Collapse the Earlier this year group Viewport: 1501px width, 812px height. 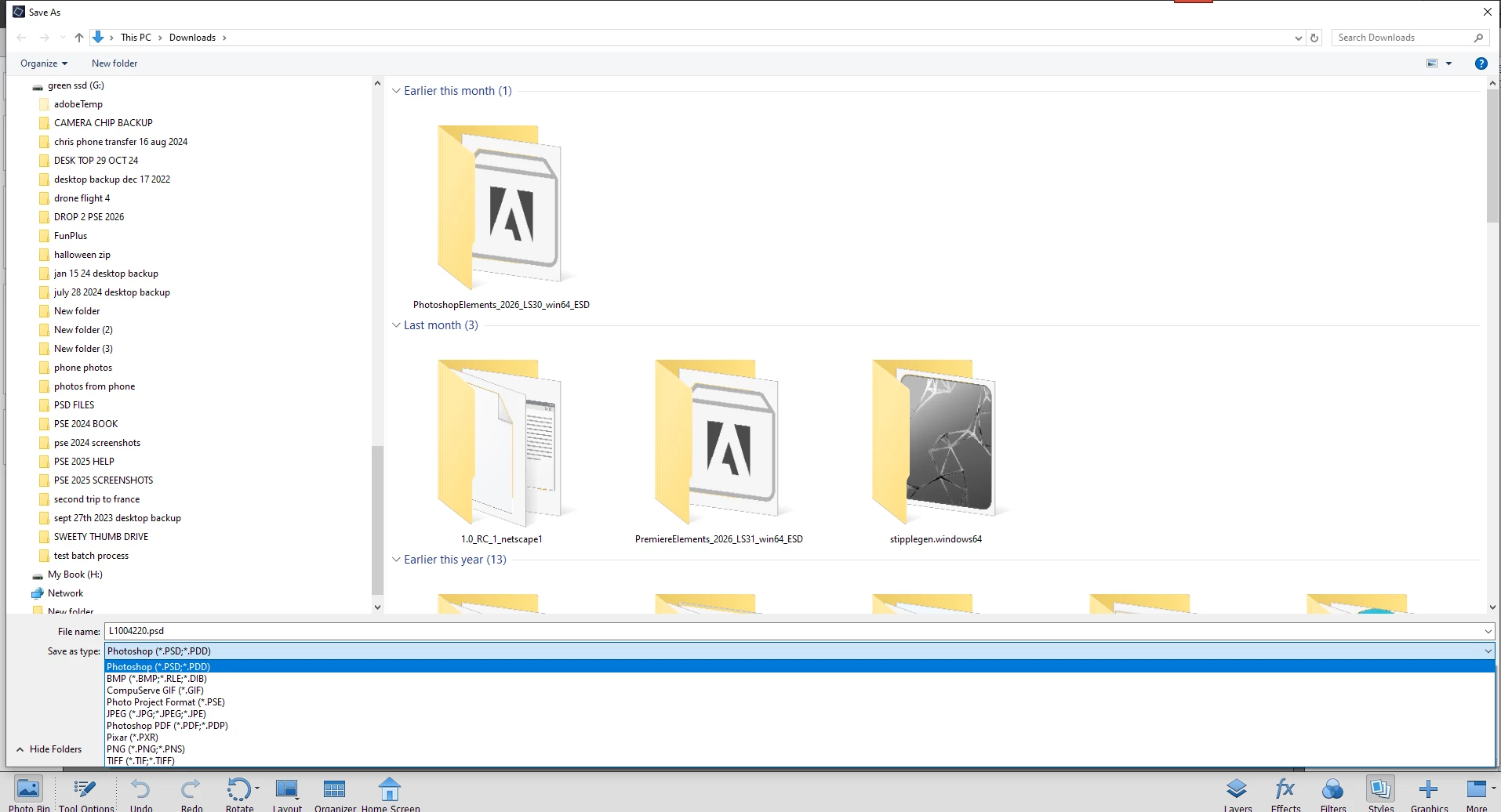[396, 560]
